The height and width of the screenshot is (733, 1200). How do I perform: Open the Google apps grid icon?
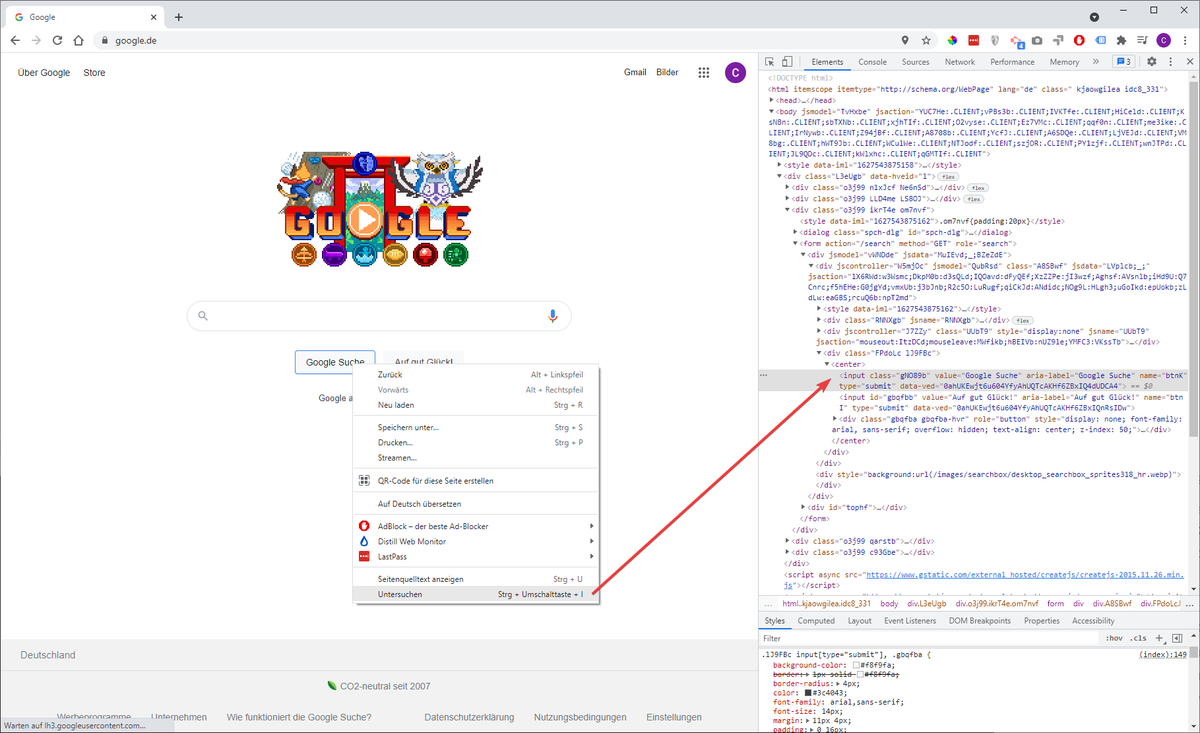point(704,73)
